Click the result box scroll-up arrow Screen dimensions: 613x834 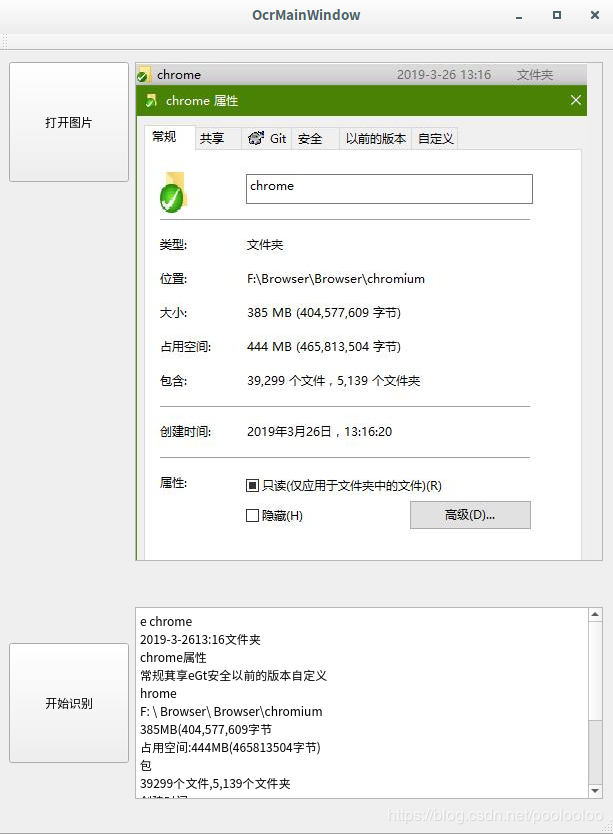pos(595,614)
